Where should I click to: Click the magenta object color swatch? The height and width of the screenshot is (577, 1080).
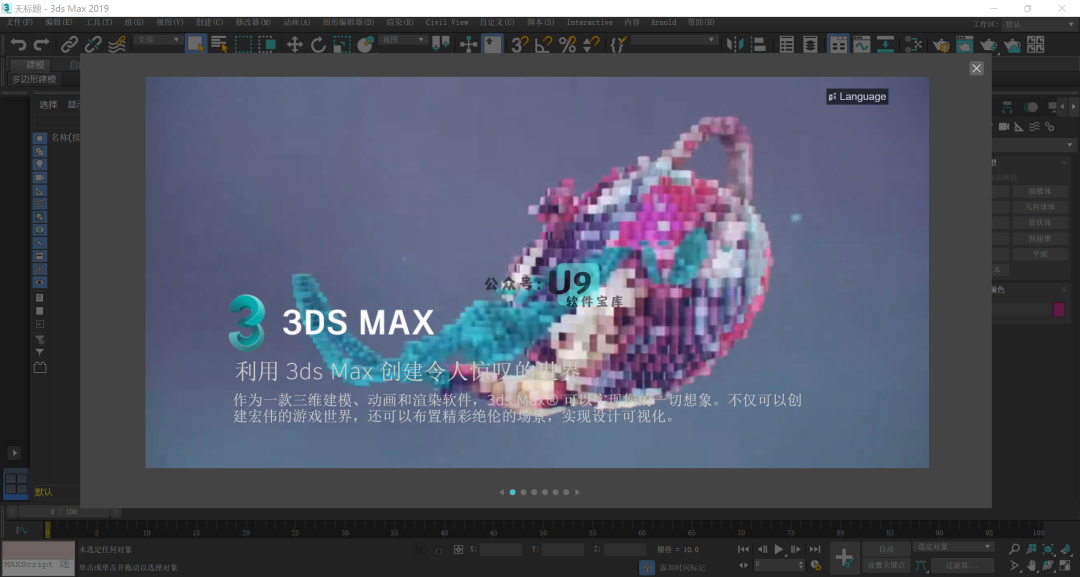click(x=1059, y=310)
